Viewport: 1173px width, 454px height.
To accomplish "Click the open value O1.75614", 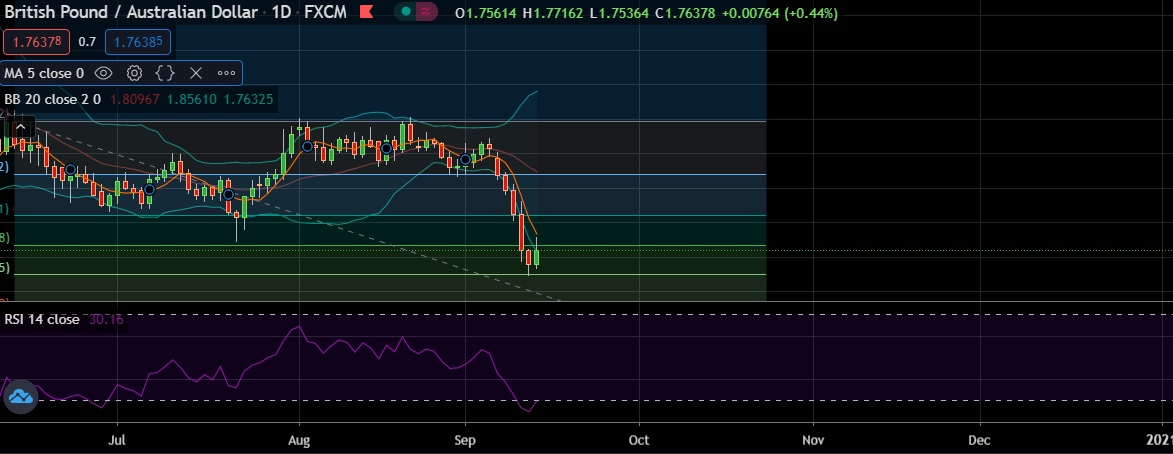I will coord(486,13).
